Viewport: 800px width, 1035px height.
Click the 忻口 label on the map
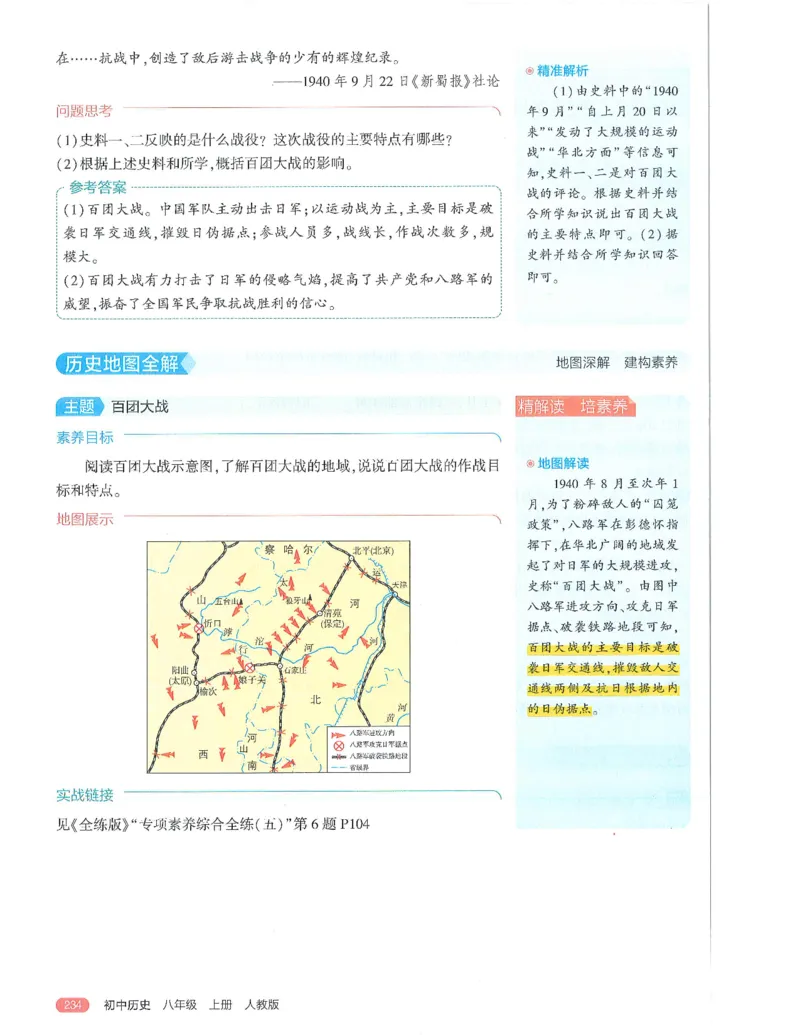click(213, 623)
